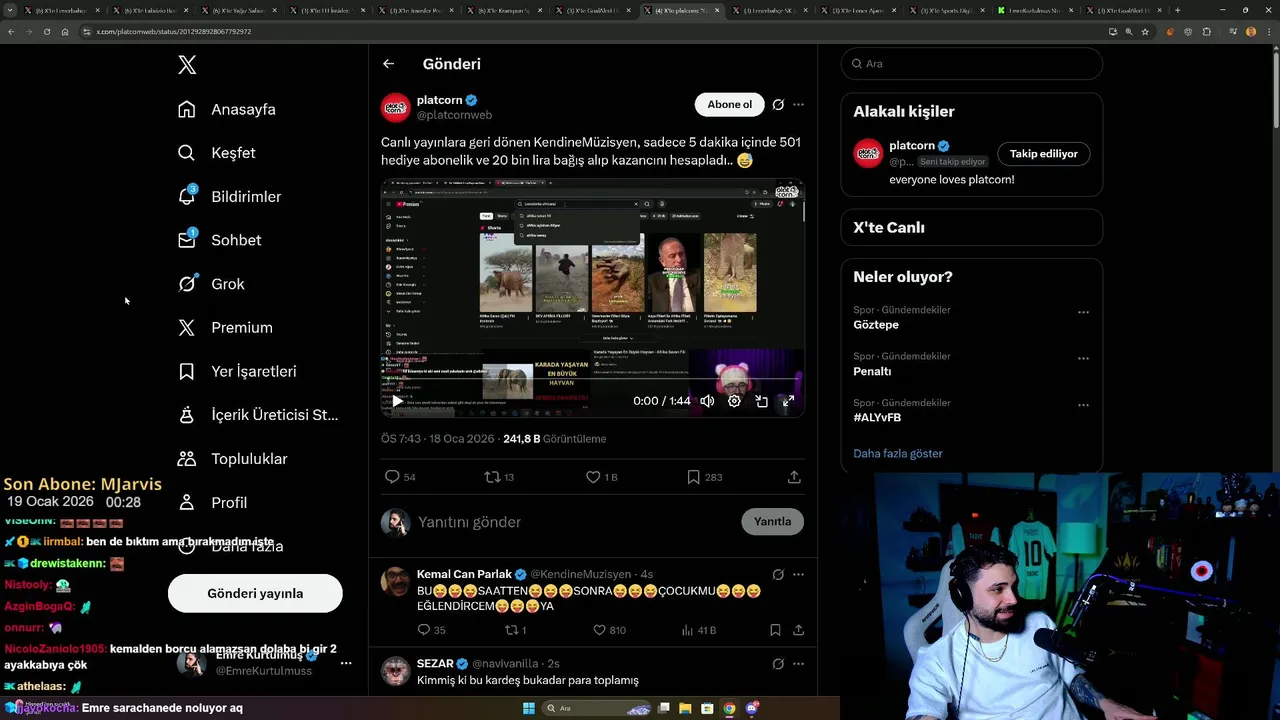Expand video to fullscreen
The width and height of the screenshot is (1280, 720).
[x=788, y=401]
